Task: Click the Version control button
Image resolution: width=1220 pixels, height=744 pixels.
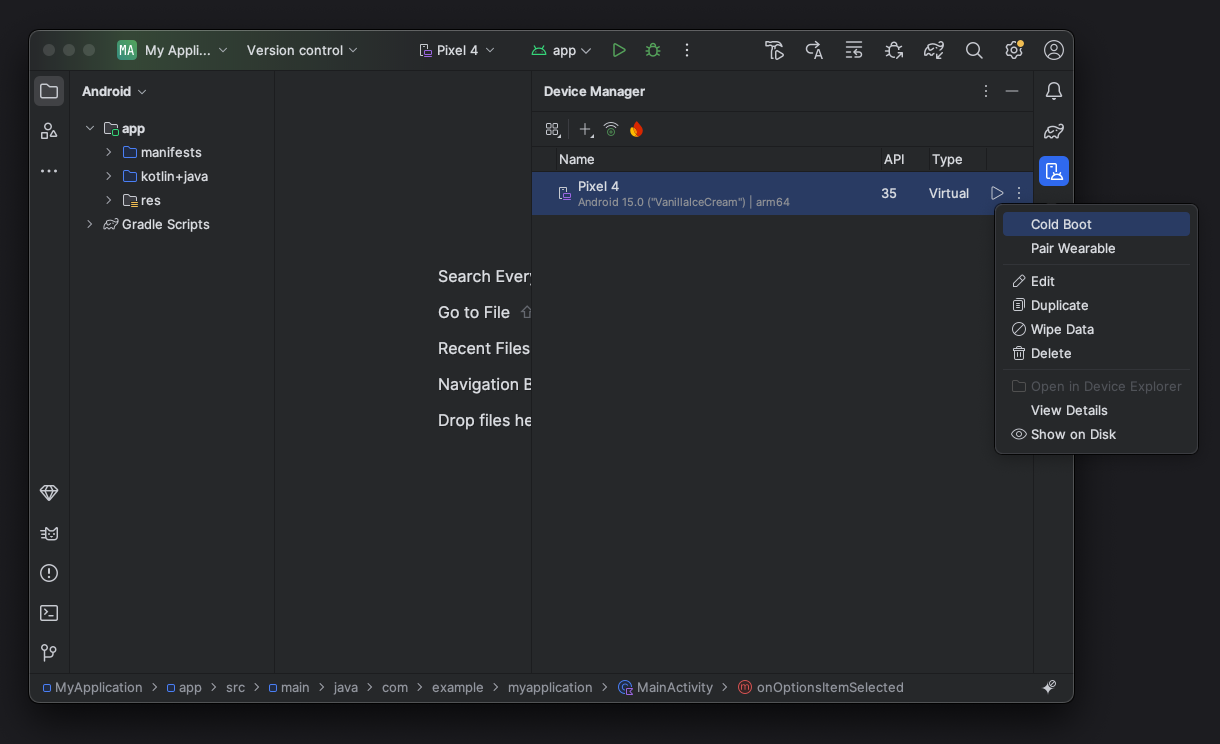Action: click(302, 50)
